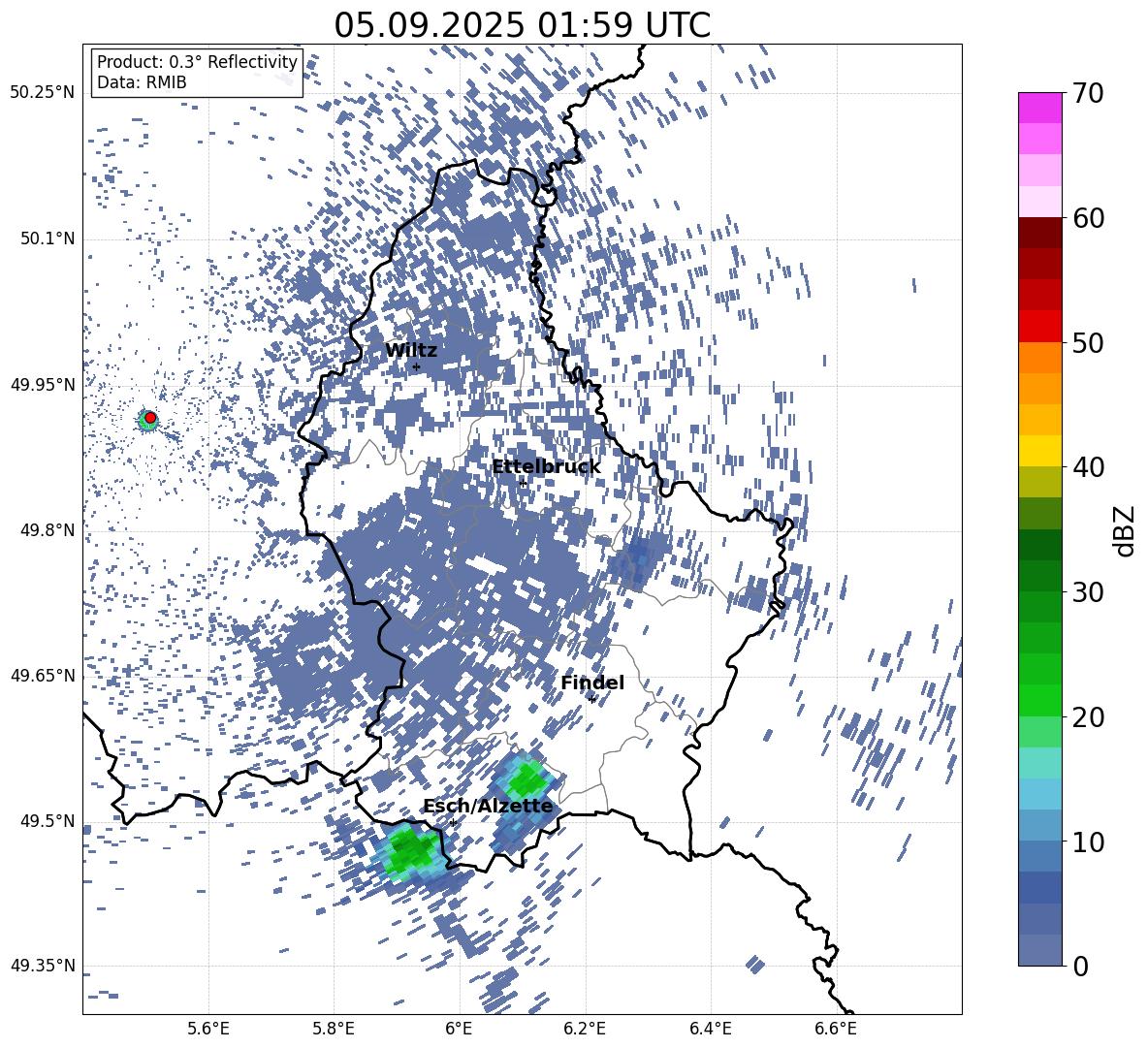Screen dimensions: 1148x1048
Task: Click the 40 colorbar tick label
Action: pyautogui.click(x=1089, y=467)
